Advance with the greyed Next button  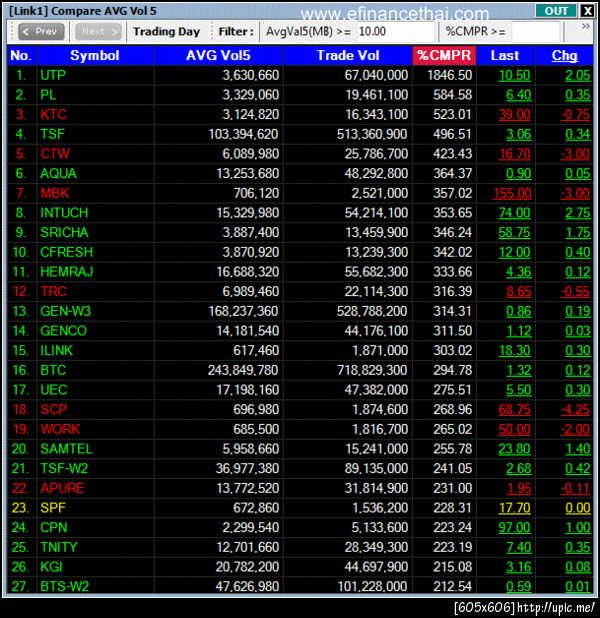coord(98,32)
